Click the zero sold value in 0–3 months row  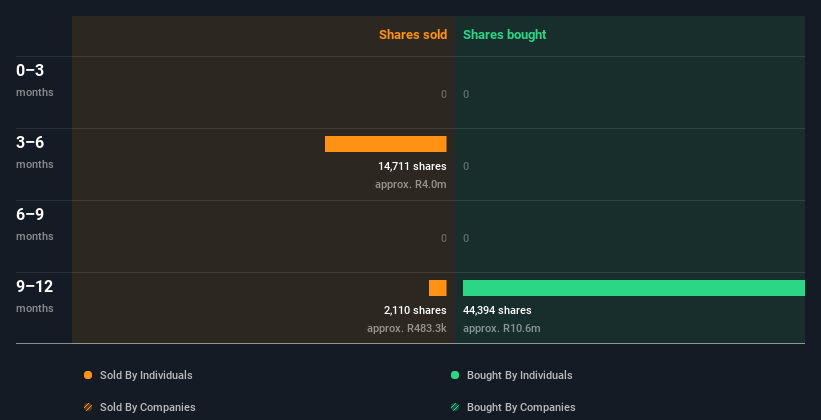(x=444, y=94)
